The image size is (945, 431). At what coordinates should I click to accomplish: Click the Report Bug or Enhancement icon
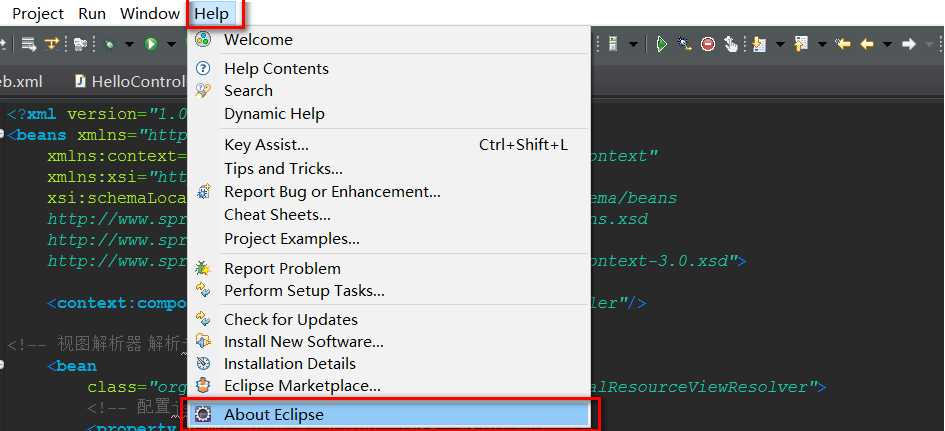point(204,192)
